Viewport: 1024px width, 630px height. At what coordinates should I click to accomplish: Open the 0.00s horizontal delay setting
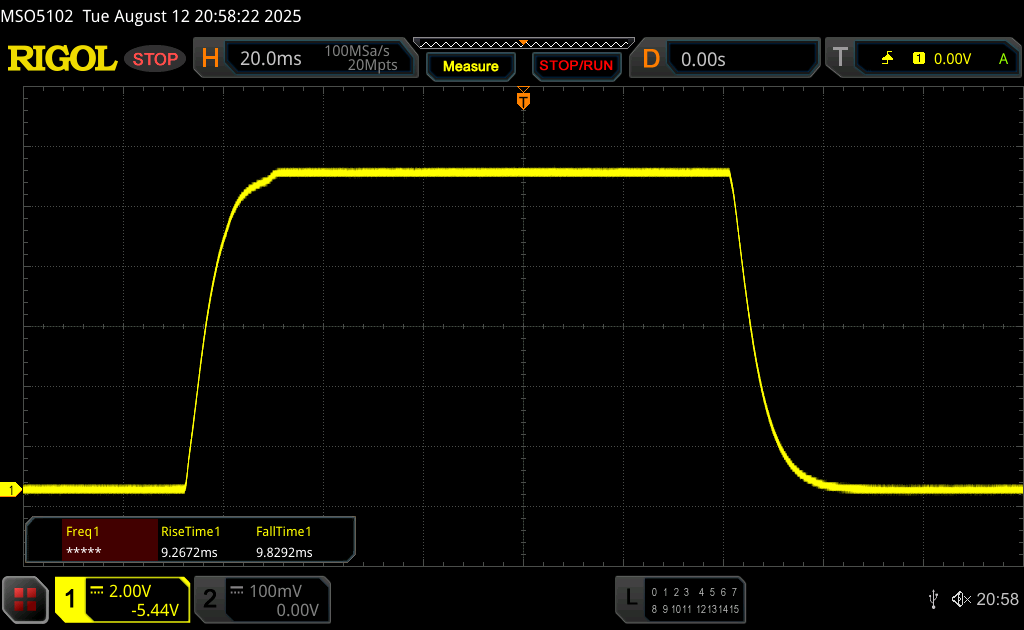[703, 59]
